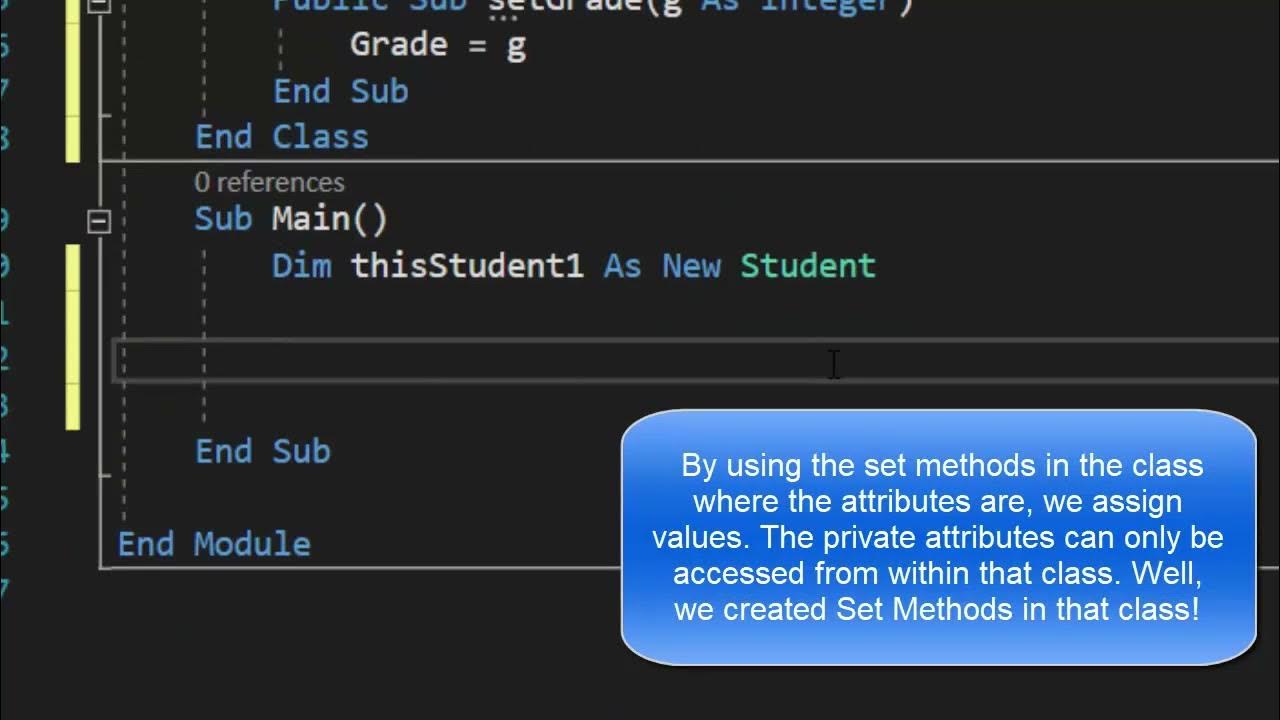Click the highlighted empty current line
The width and height of the screenshot is (1280, 720).
click(500, 360)
